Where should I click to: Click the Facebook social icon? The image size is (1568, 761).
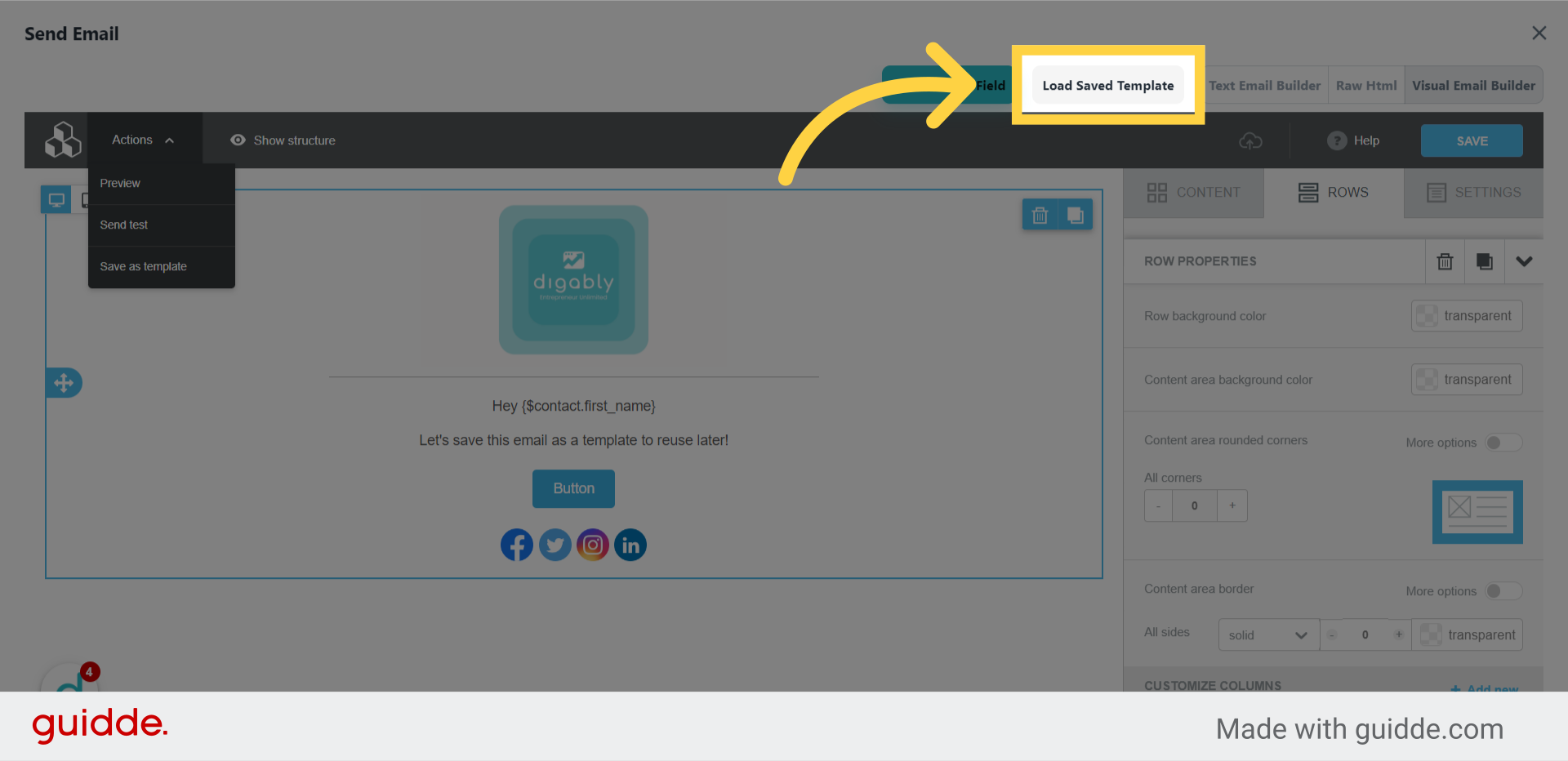pos(517,545)
